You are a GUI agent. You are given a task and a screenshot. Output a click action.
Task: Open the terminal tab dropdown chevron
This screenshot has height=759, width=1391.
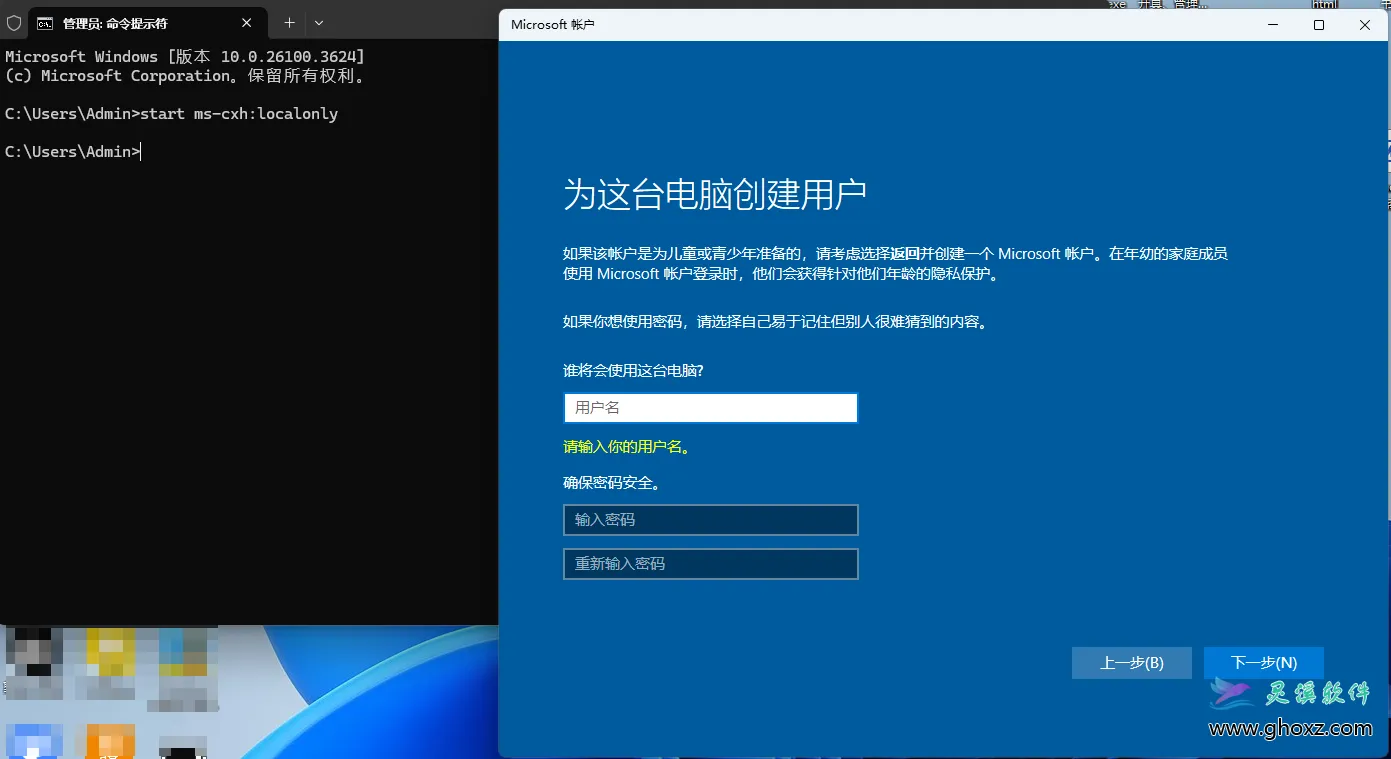coord(319,22)
